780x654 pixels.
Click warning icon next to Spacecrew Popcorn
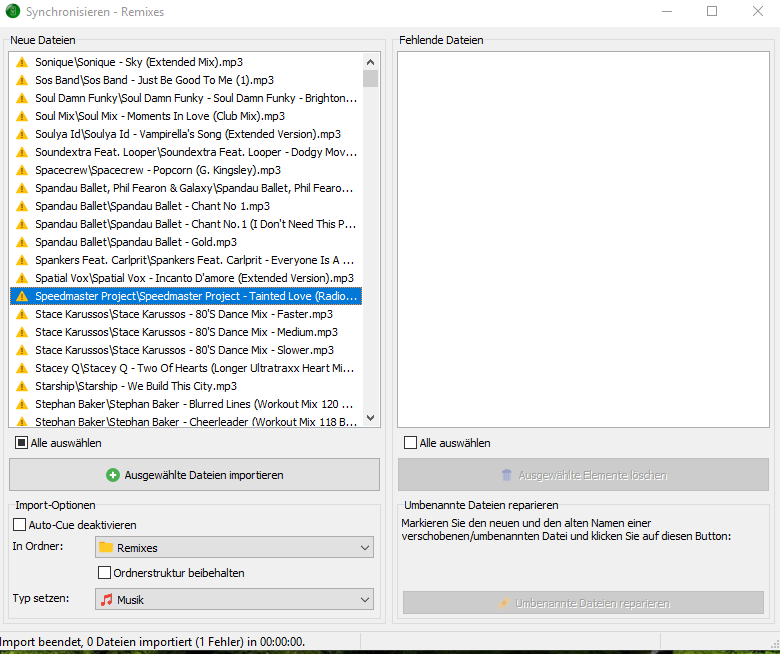(22, 170)
